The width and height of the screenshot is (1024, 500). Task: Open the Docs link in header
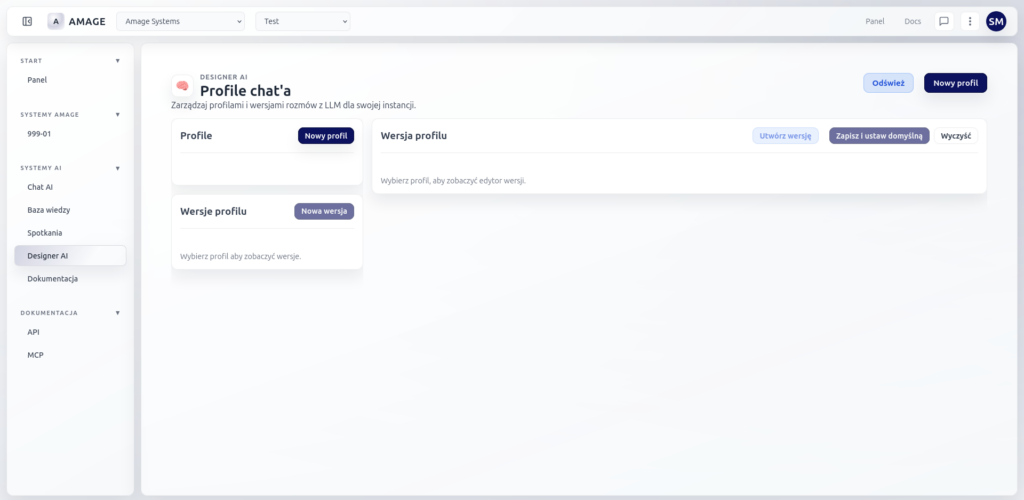[912, 21]
